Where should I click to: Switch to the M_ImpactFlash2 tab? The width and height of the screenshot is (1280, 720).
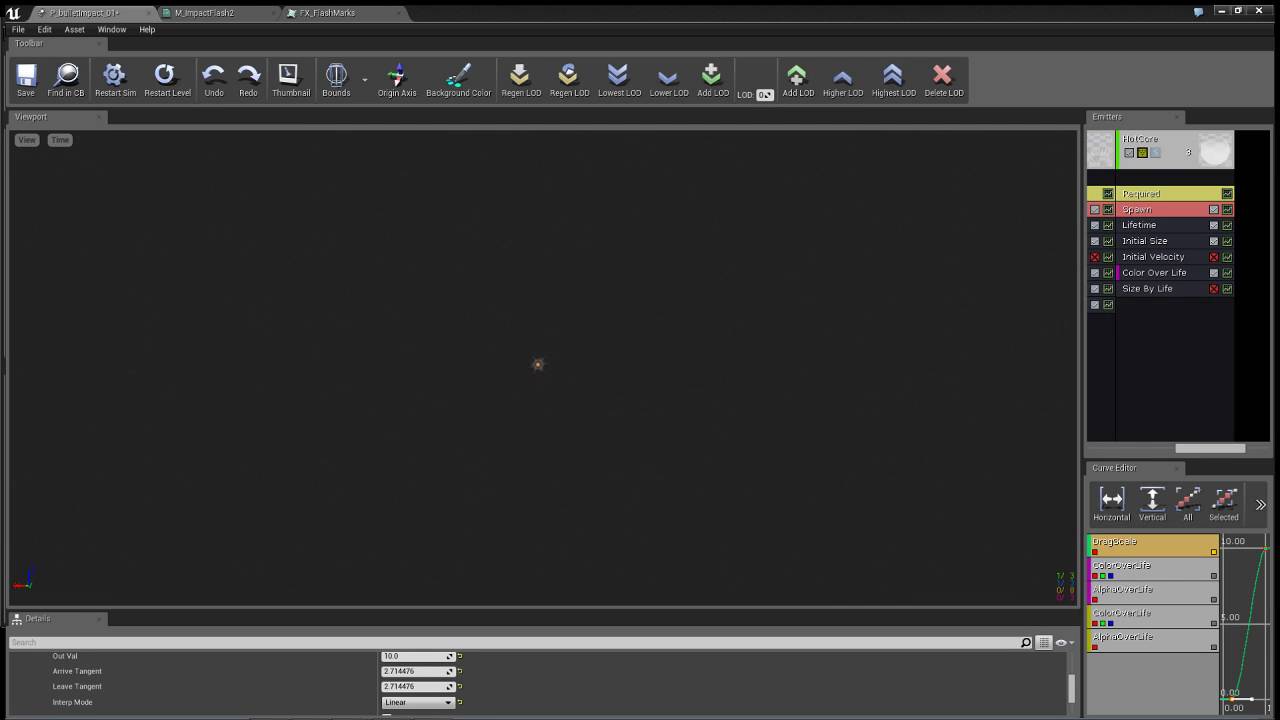[204, 13]
